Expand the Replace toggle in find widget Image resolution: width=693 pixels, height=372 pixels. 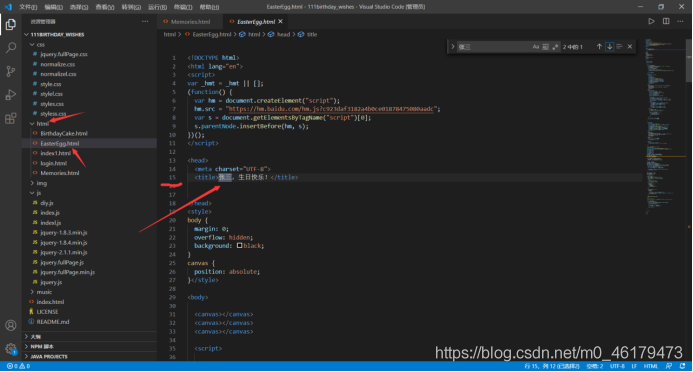[452, 46]
